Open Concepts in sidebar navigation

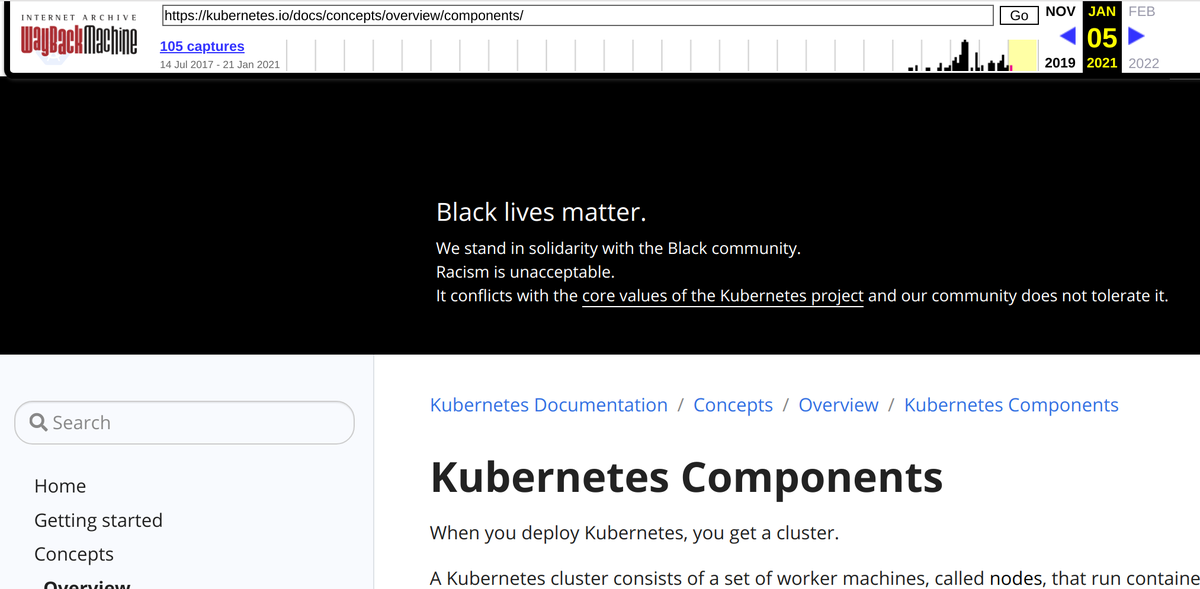point(74,554)
